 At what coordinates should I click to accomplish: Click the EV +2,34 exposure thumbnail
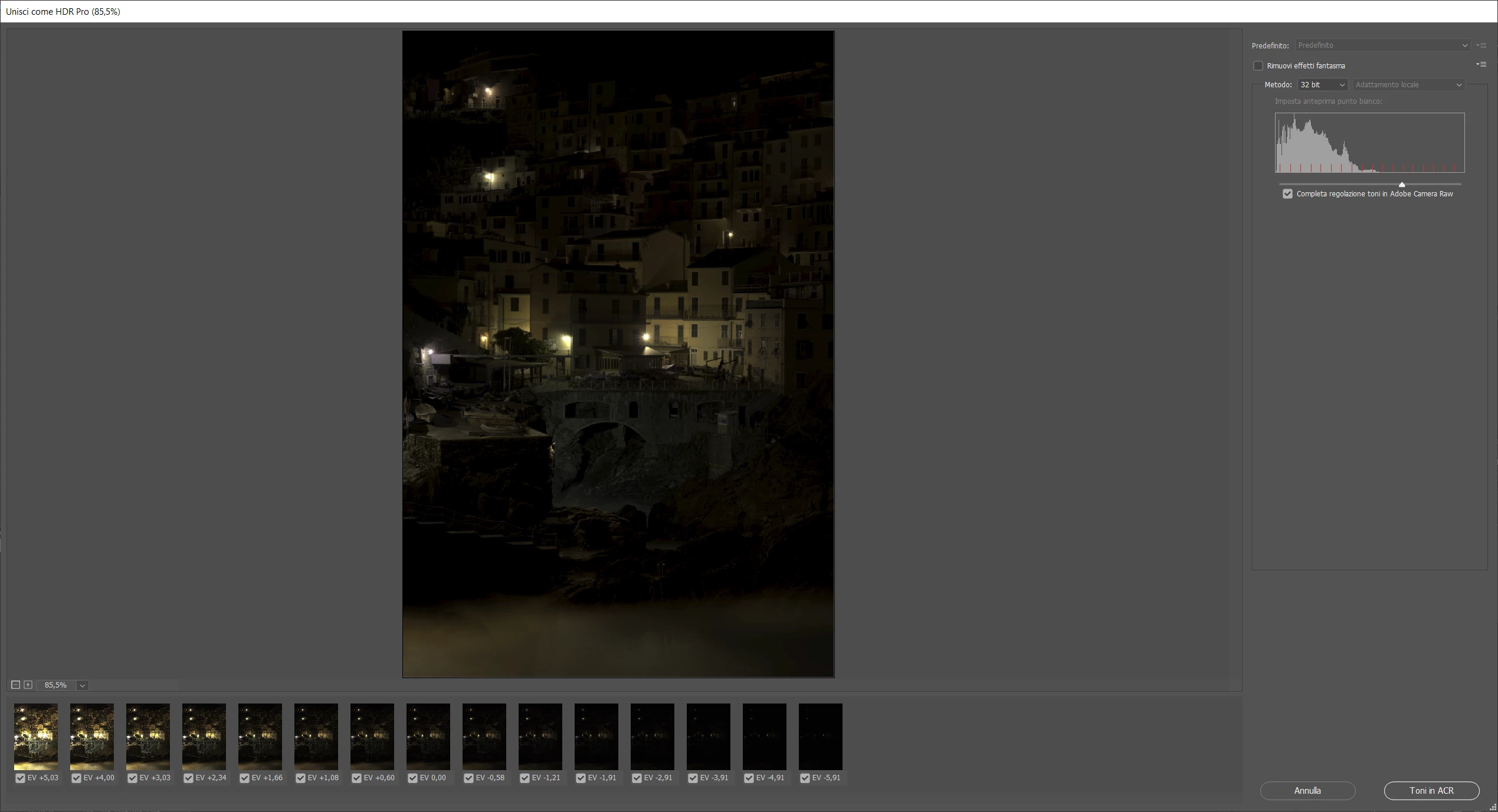(204, 736)
